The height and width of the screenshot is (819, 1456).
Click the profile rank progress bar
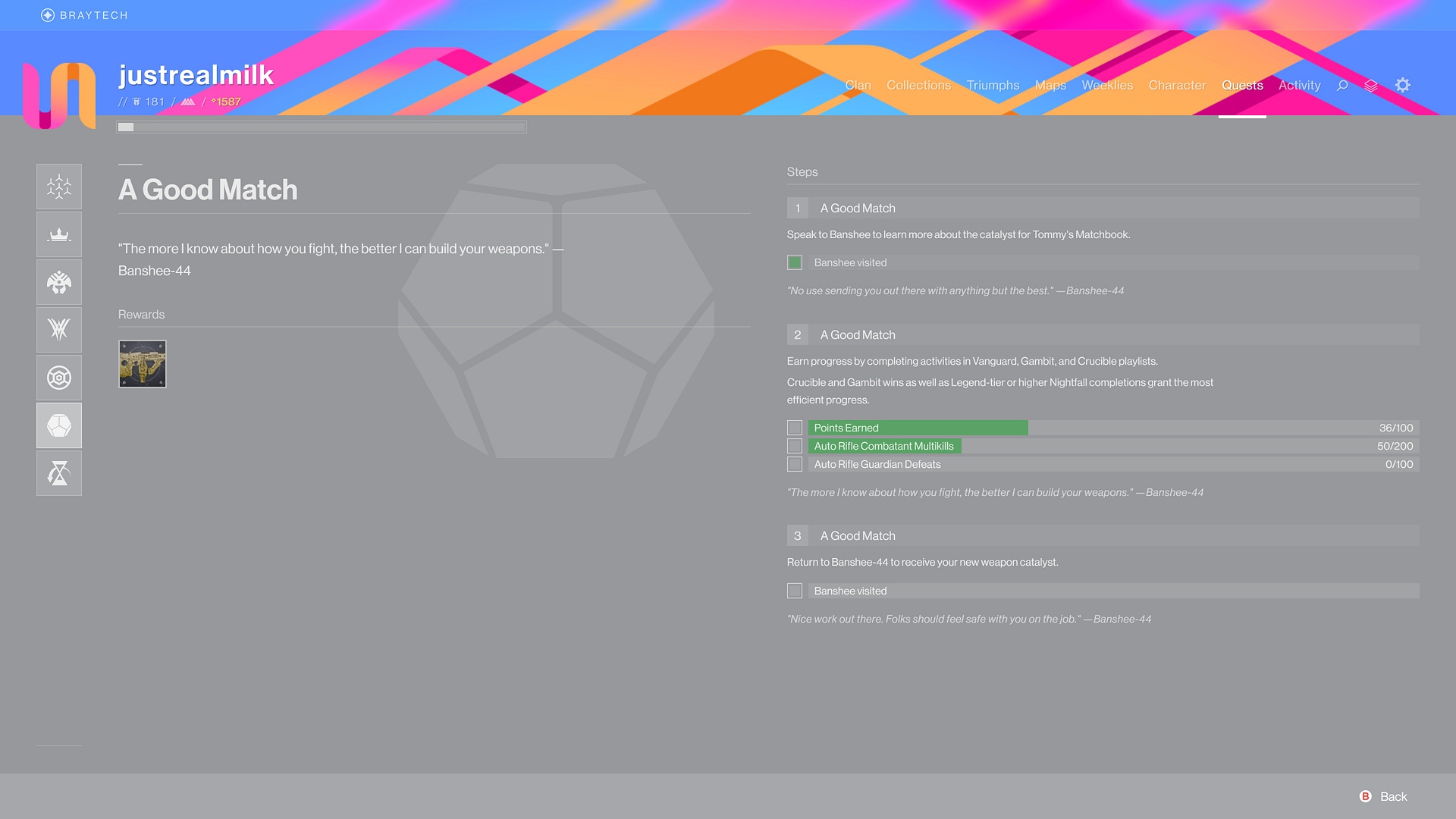tap(322, 127)
